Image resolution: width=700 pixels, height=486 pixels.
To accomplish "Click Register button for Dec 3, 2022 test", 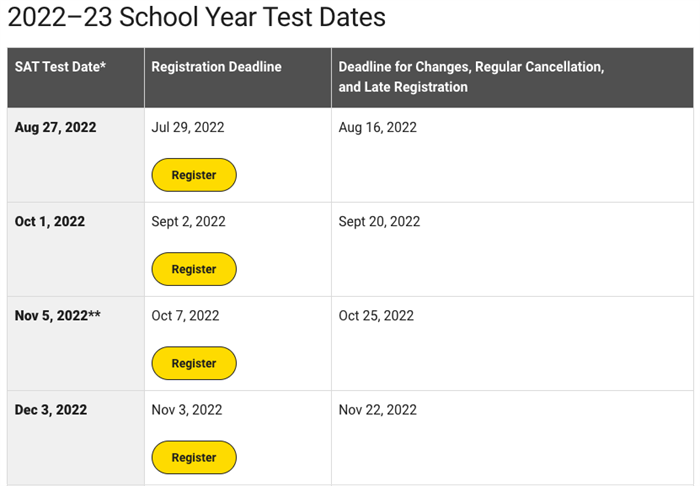I will click(194, 457).
